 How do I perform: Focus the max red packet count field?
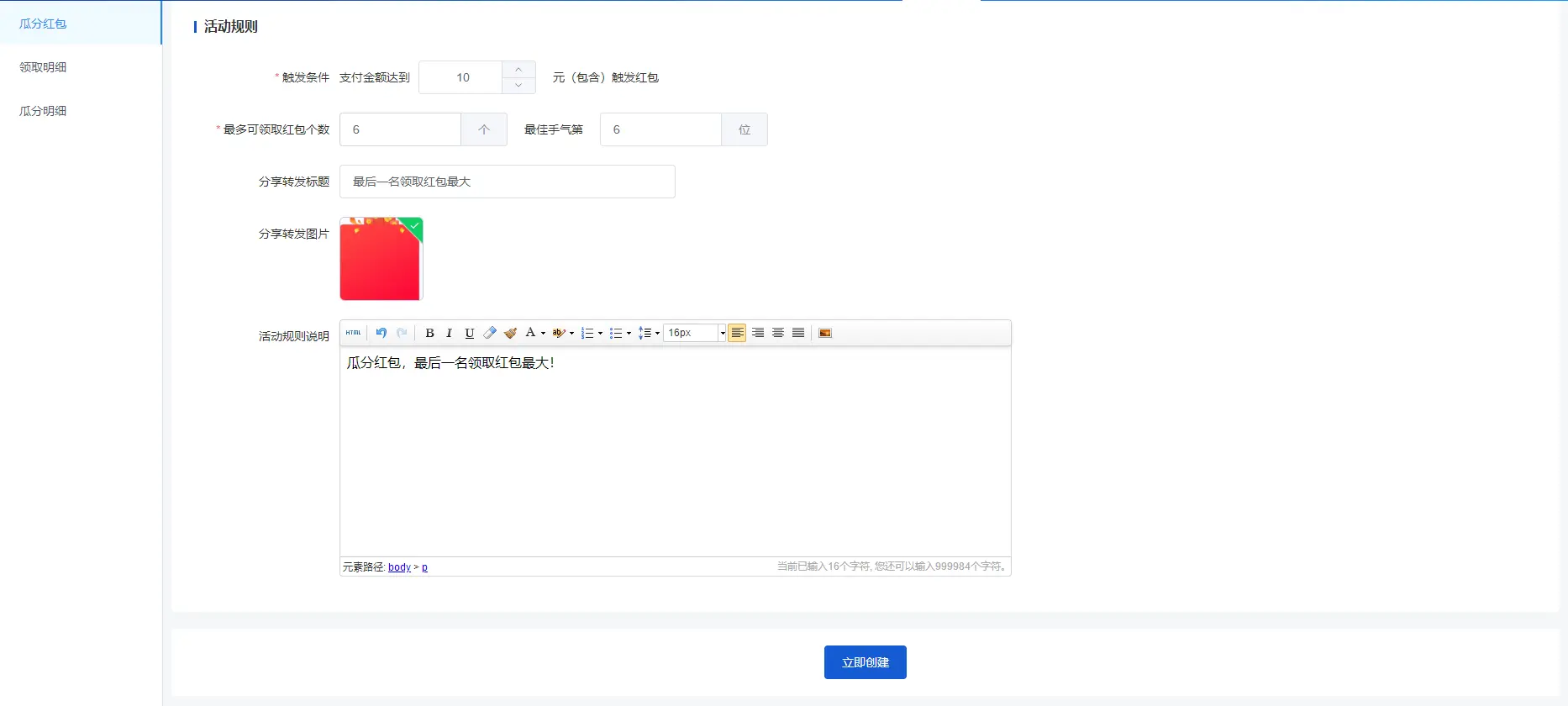[x=400, y=129]
